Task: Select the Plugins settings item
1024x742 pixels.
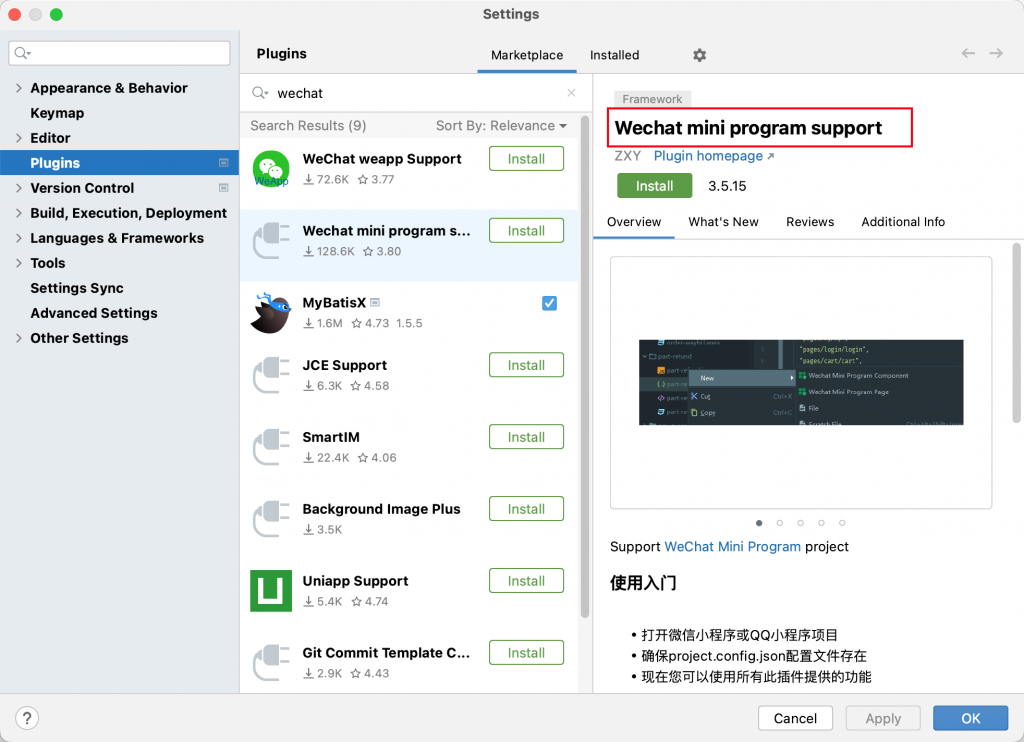Action: pos(120,163)
